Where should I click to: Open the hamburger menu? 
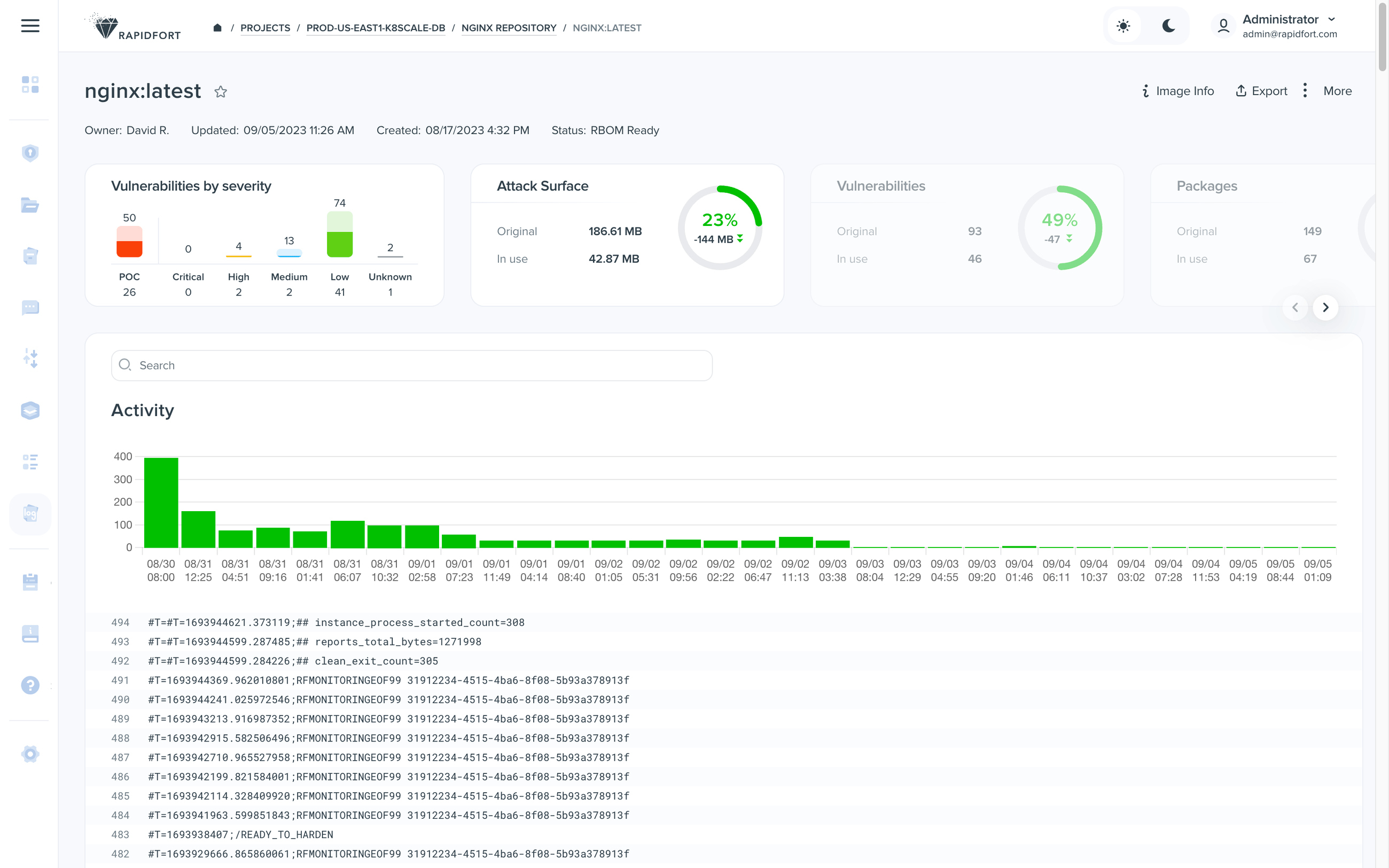[x=30, y=26]
